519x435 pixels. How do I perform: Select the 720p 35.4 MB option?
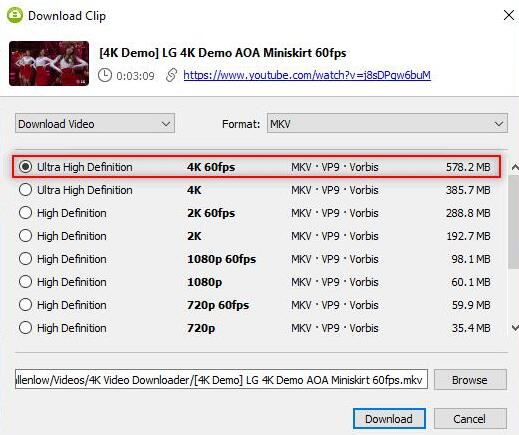tap(256, 328)
